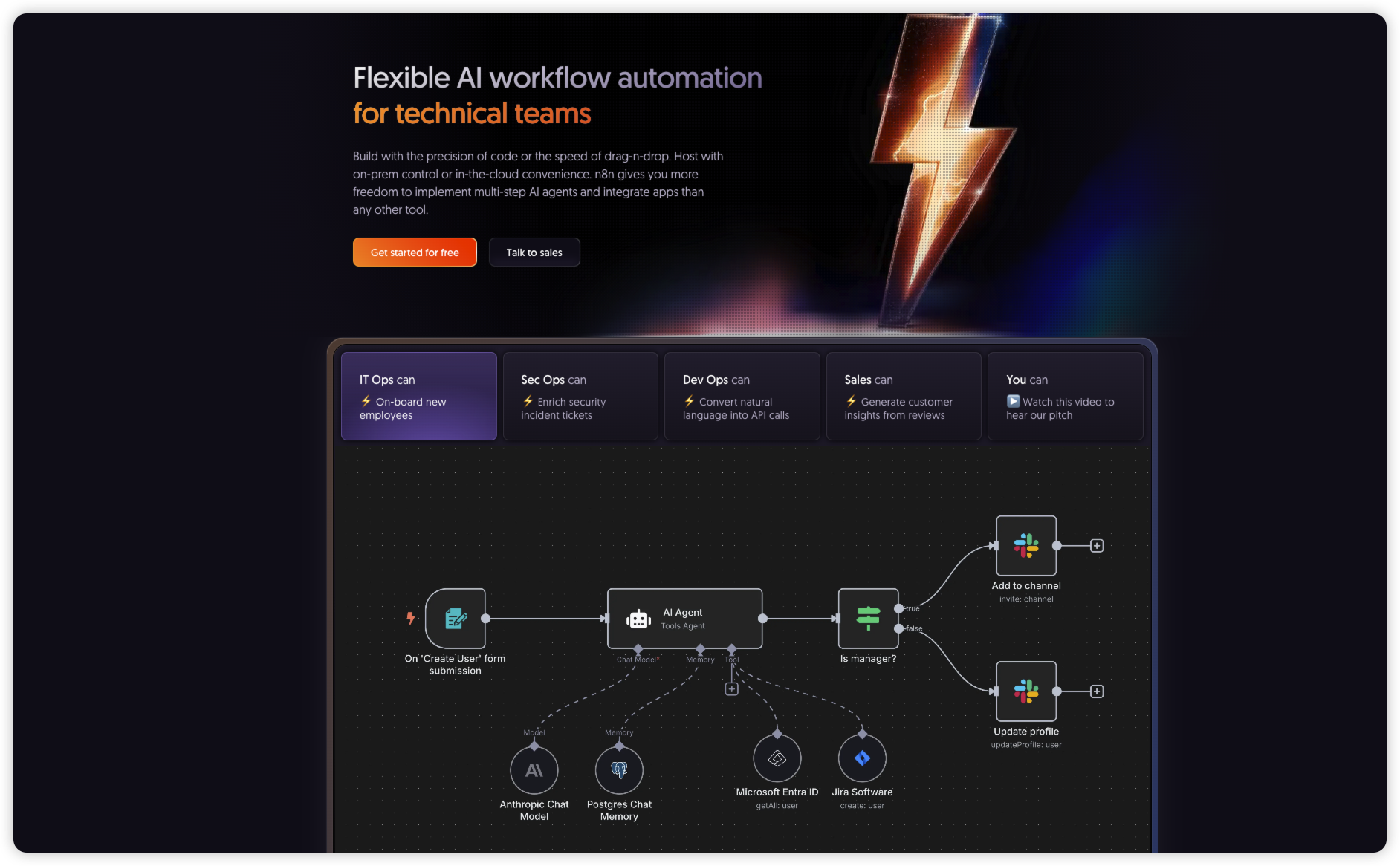The width and height of the screenshot is (1400, 866).
Task: Click the 'for technical teams' orange heading
Action: click(472, 114)
